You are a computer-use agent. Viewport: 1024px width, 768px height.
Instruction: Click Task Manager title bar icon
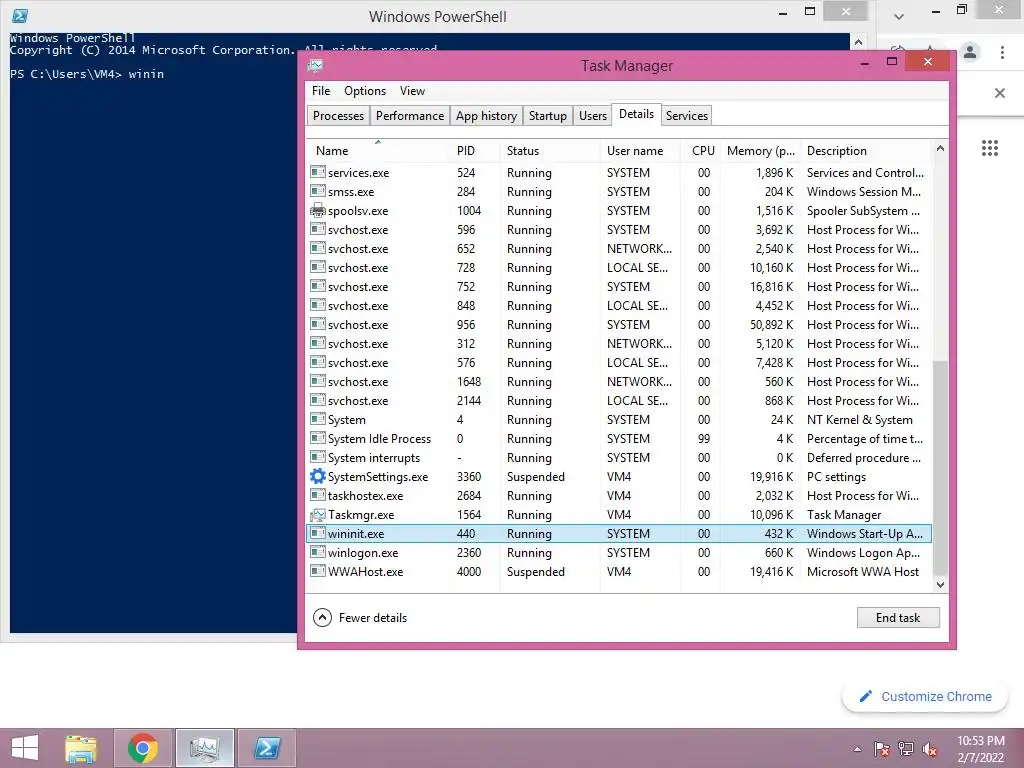tap(315, 65)
